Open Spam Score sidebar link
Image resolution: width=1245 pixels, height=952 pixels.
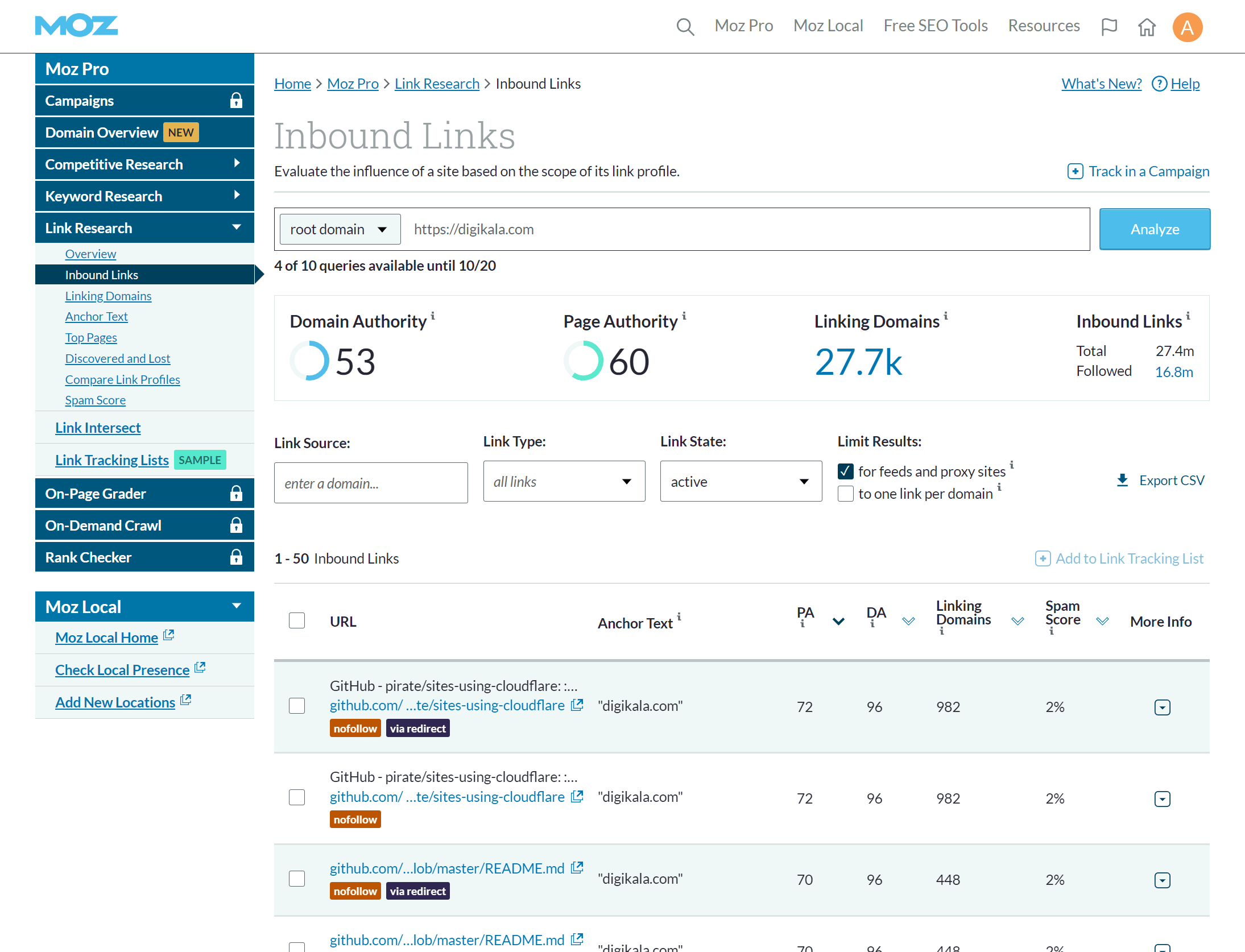[x=95, y=400]
